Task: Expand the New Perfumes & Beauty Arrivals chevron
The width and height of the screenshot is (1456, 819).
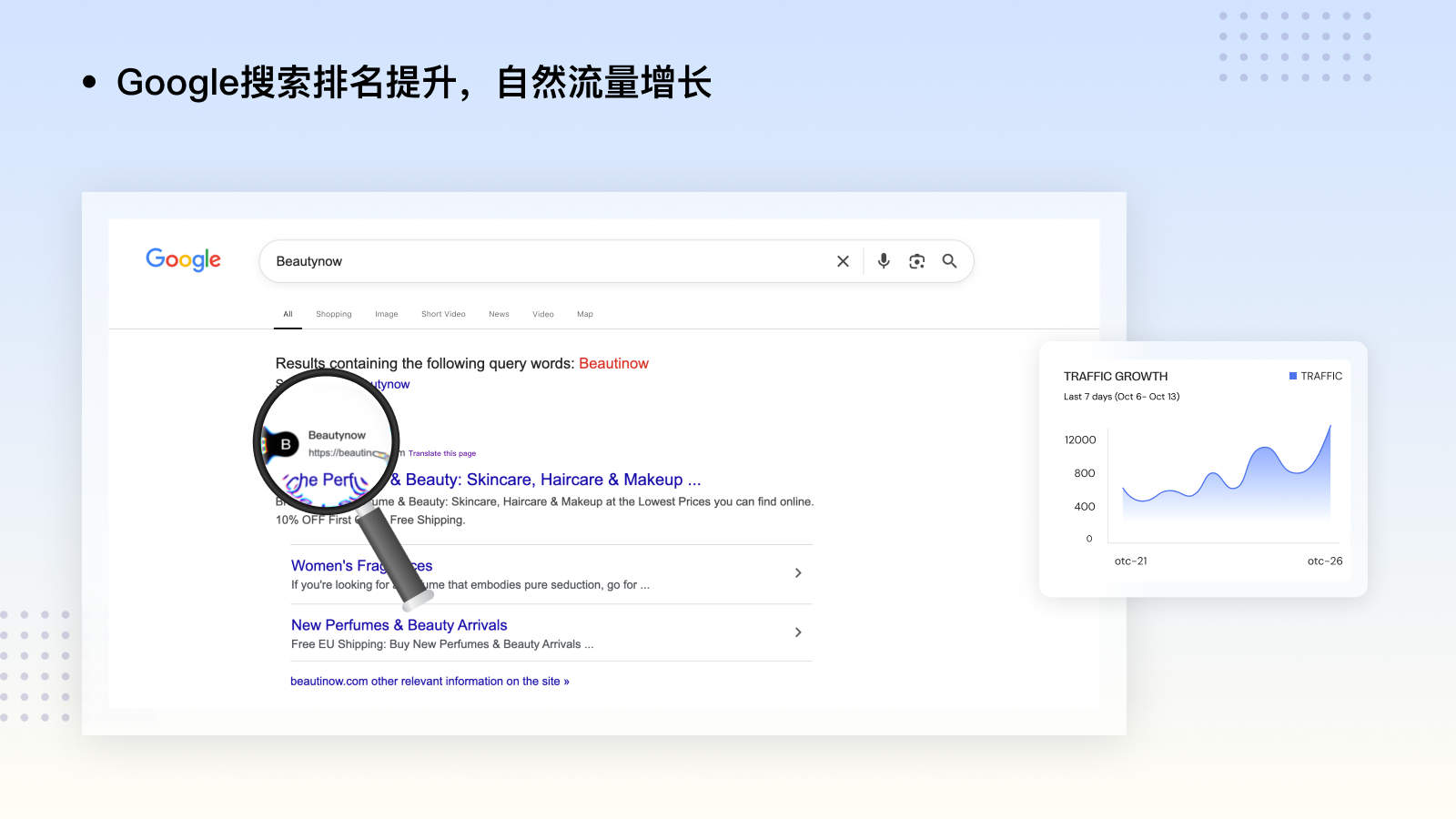Action: (x=798, y=632)
